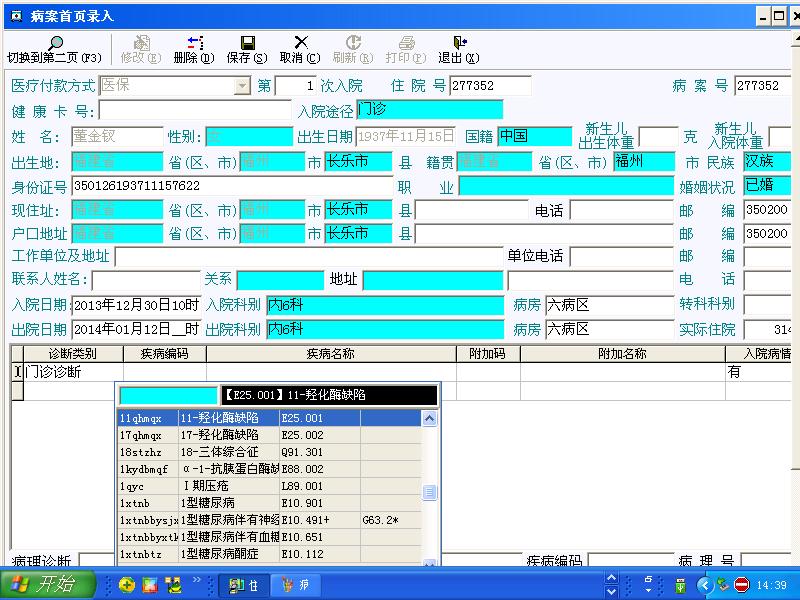Cancel editing with the 取消 X icon
The height and width of the screenshot is (600, 800).
click(x=301, y=43)
